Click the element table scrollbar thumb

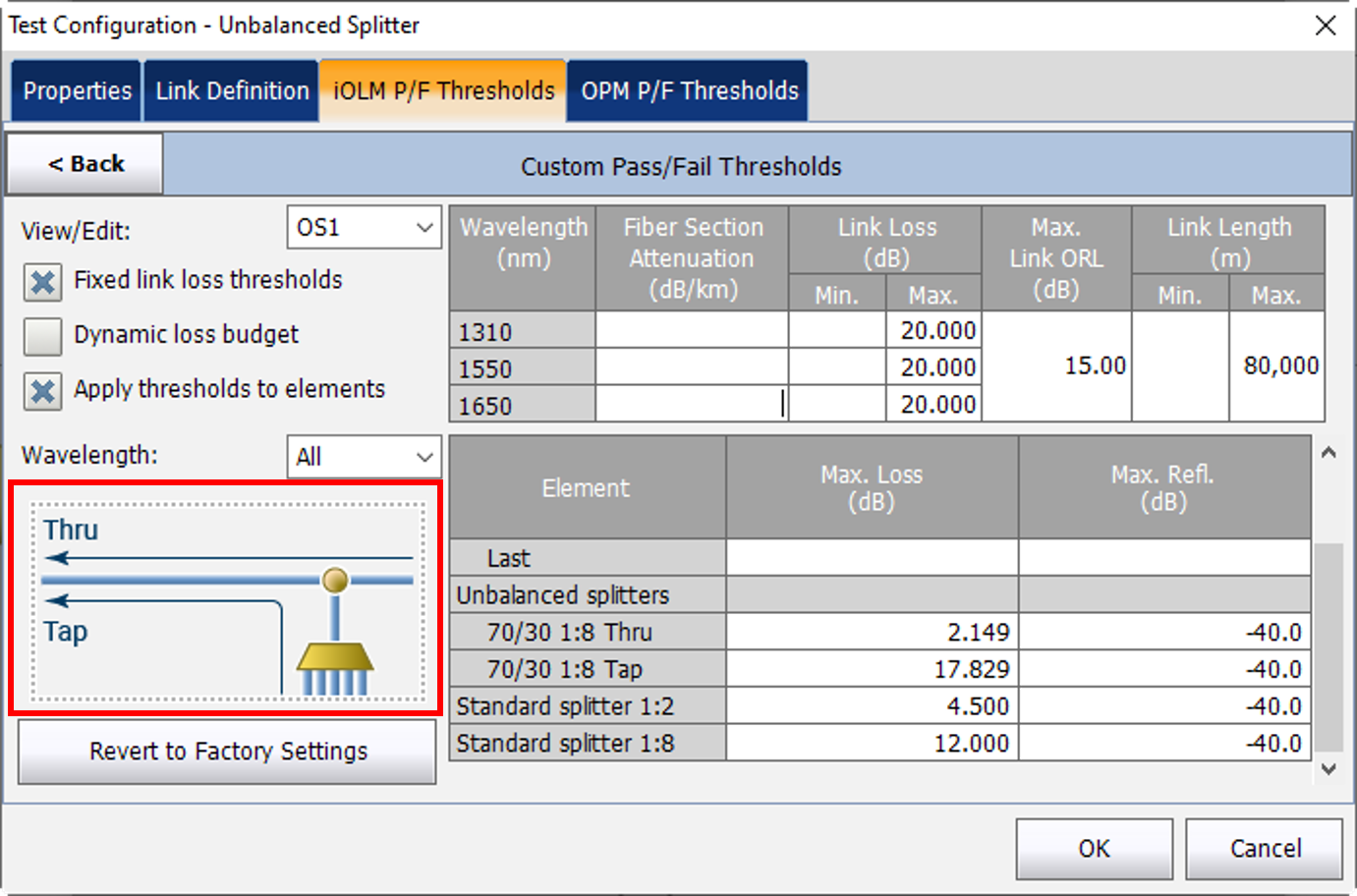click(1329, 646)
